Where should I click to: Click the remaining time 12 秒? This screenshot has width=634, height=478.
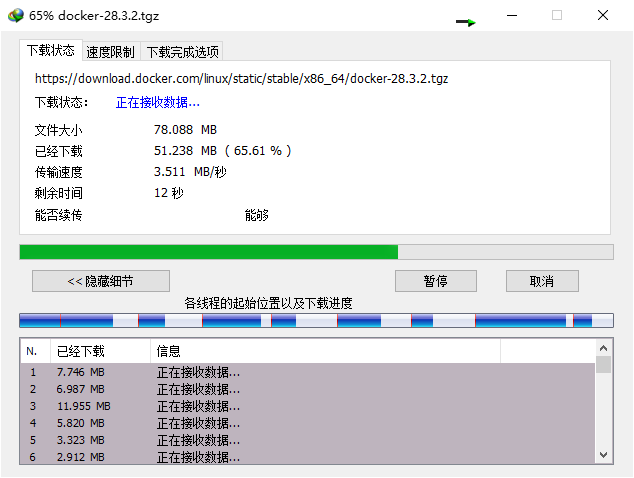[169, 193]
